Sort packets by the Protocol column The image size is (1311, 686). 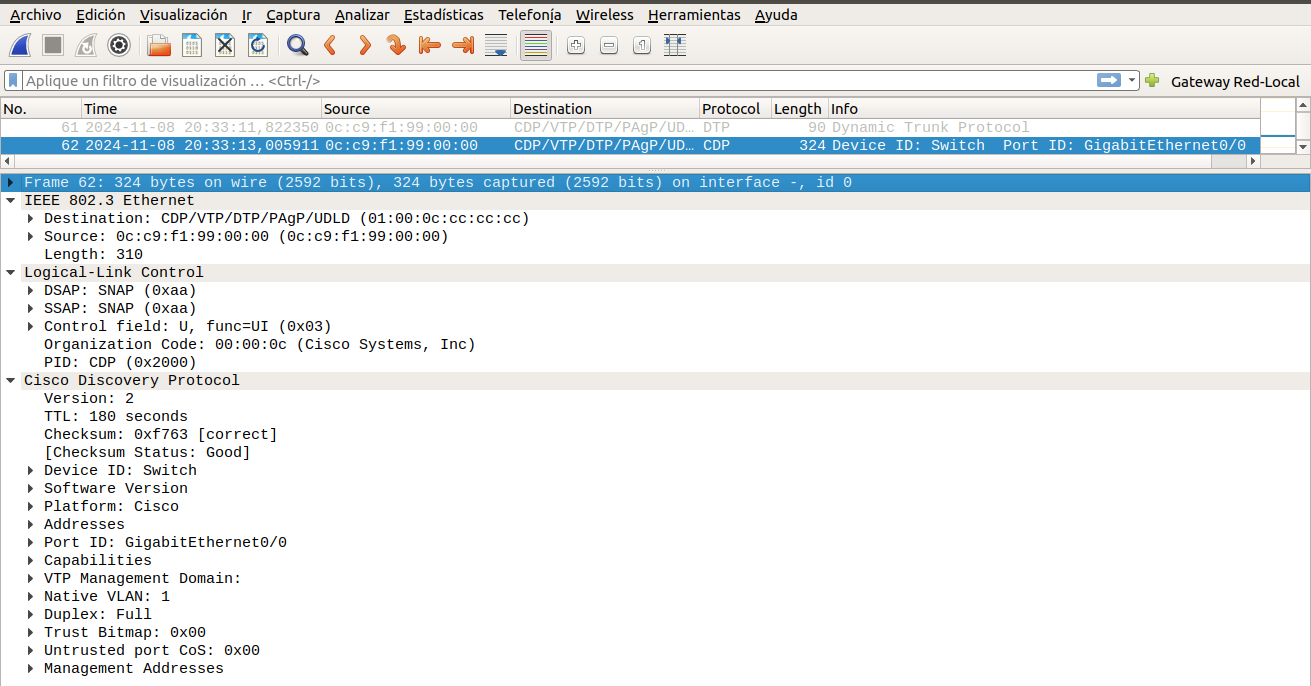[735, 109]
